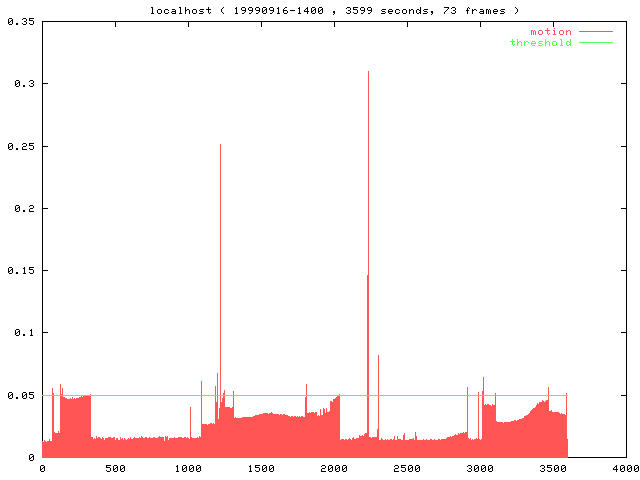This screenshot has width=640, height=480.
Task: Click the "motion" legend label
Action: click(550, 32)
